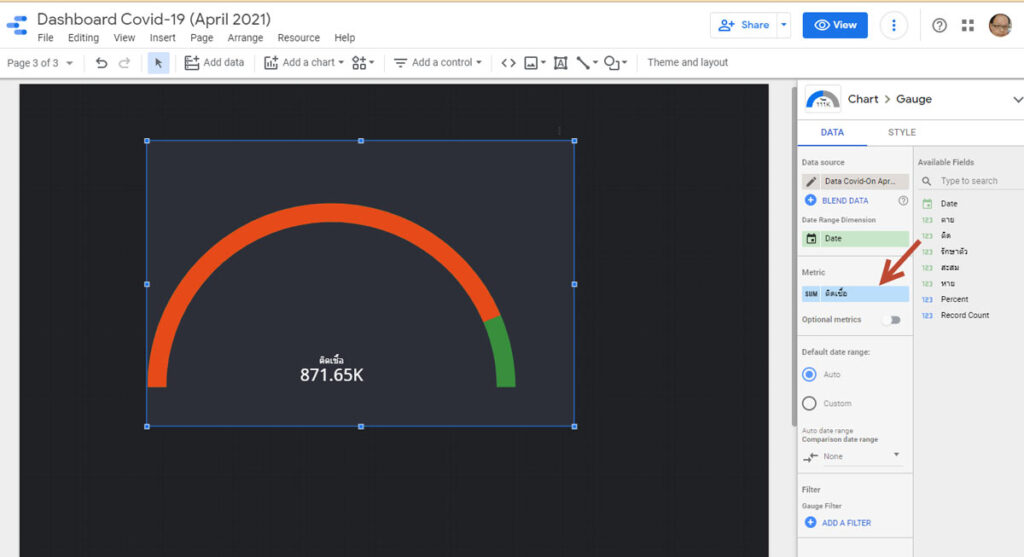1024x557 pixels.
Task: Open the Page 3 of 3 dropdown
Action: point(40,63)
